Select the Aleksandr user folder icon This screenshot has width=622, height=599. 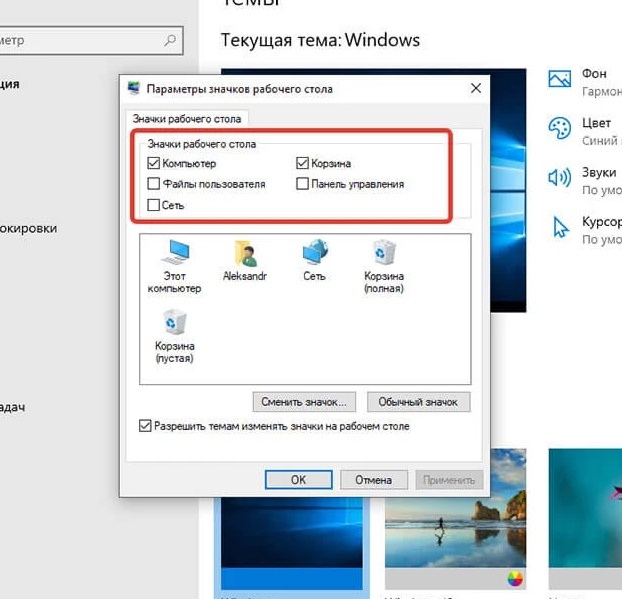[x=245, y=253]
